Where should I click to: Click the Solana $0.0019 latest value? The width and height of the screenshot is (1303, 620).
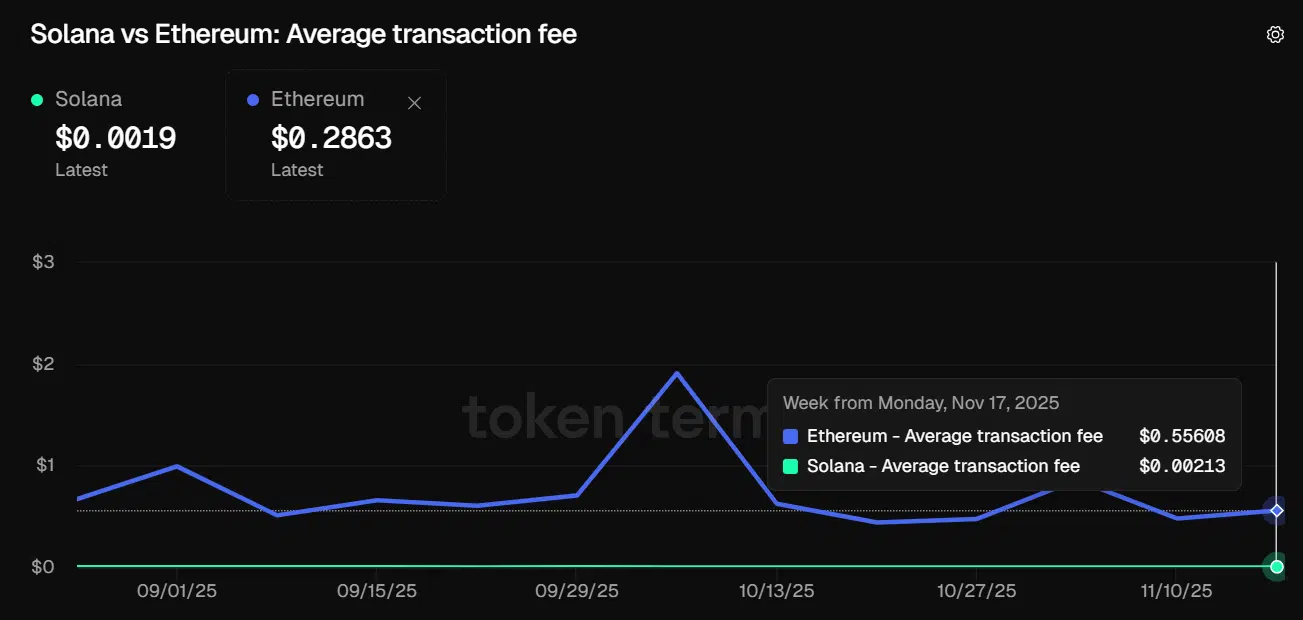coord(116,138)
